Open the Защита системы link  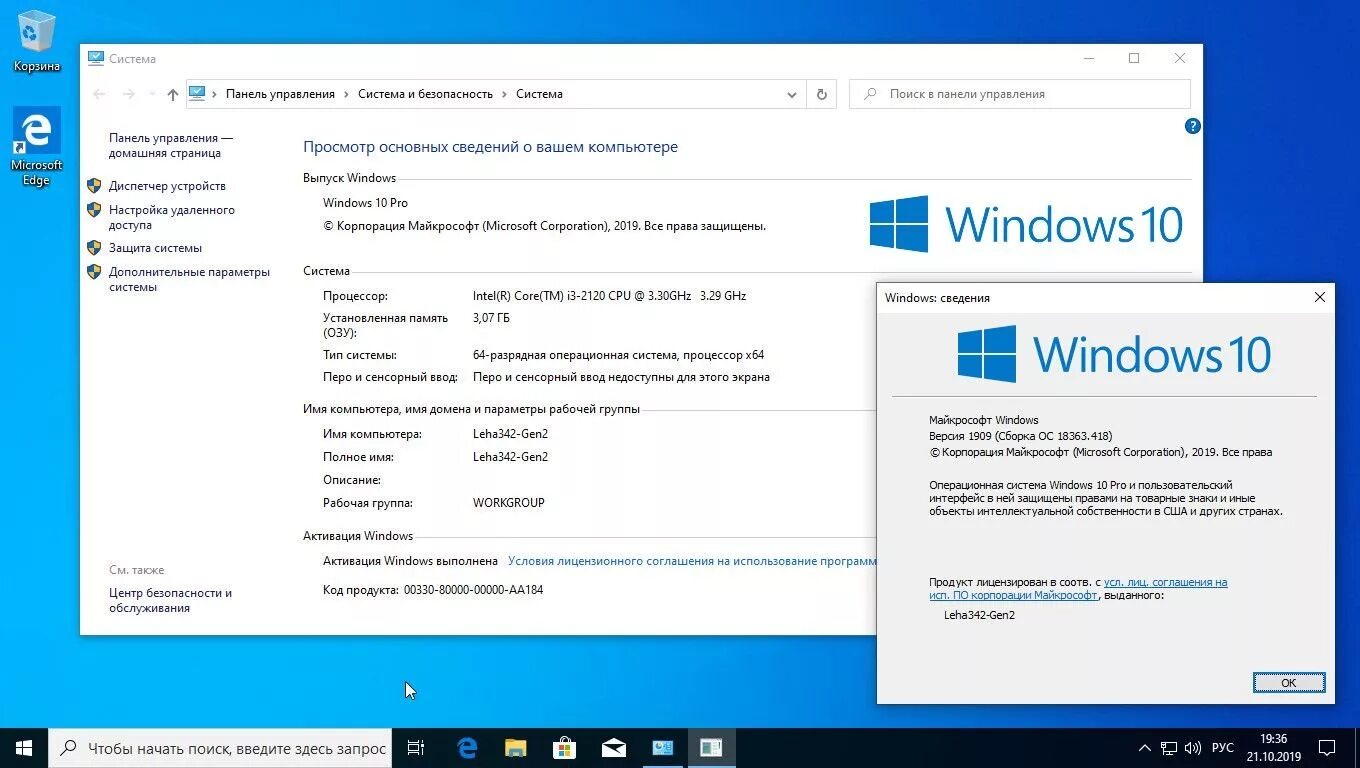(x=155, y=248)
